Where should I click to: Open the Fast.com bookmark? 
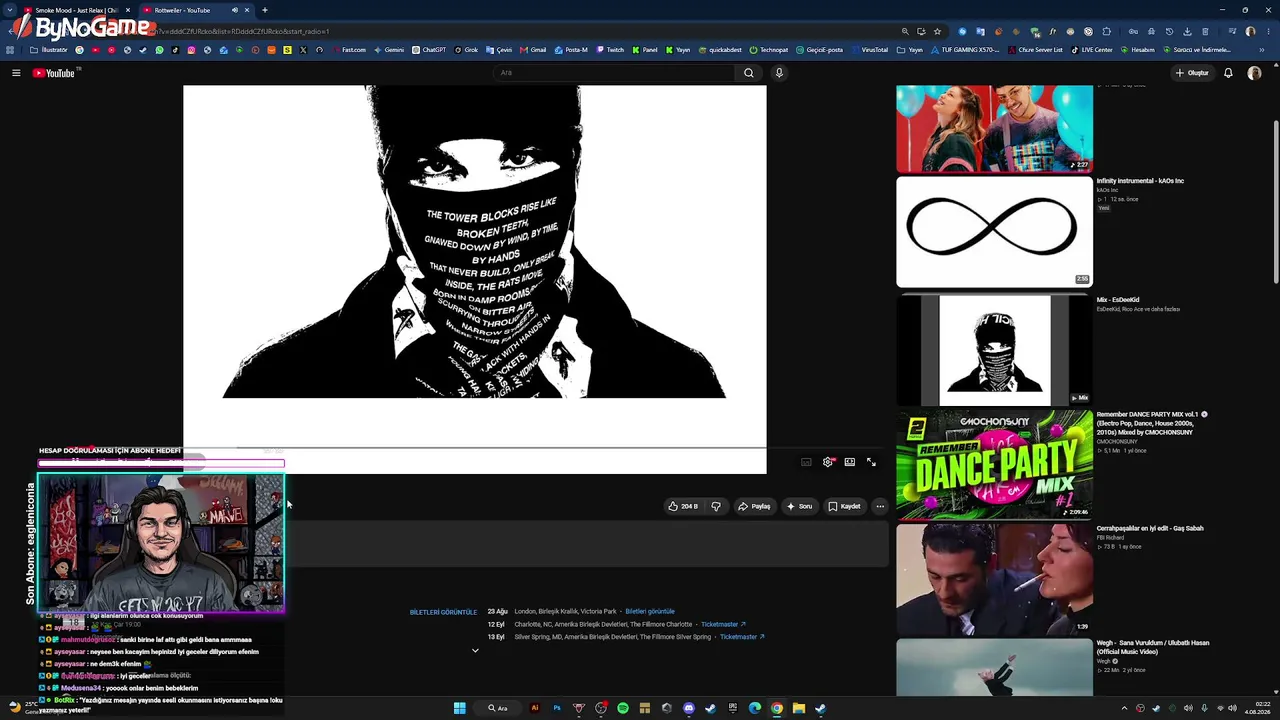coord(348,50)
